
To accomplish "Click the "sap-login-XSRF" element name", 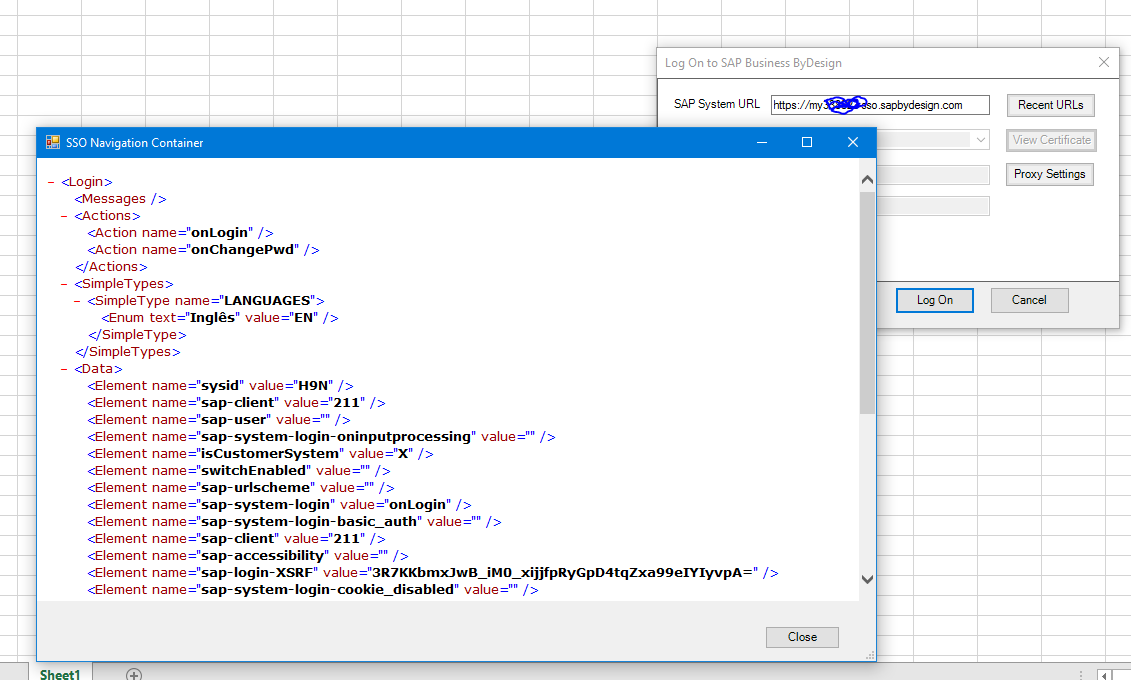I will click(x=257, y=573).
